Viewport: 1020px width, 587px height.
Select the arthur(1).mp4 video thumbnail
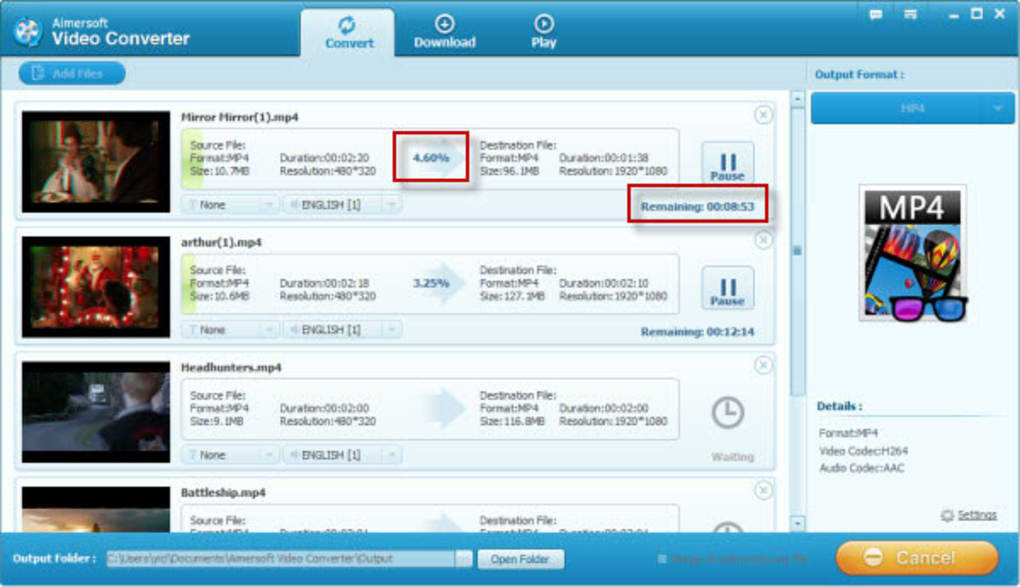click(x=96, y=287)
